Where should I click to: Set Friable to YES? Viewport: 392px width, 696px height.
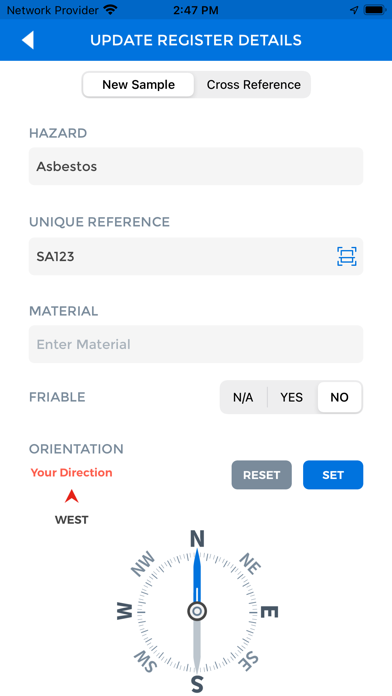pyautogui.click(x=292, y=397)
